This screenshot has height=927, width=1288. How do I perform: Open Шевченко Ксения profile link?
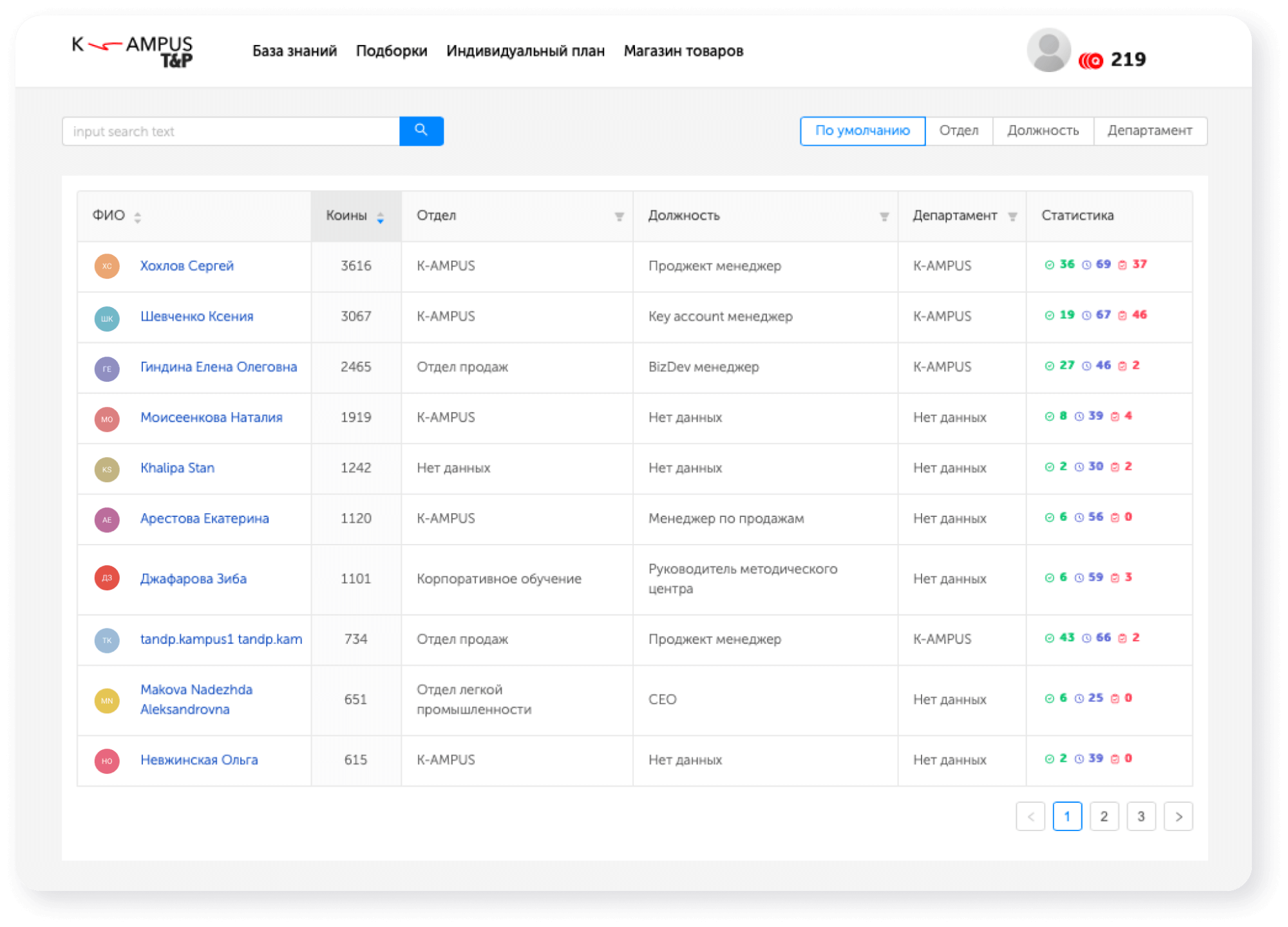[197, 316]
